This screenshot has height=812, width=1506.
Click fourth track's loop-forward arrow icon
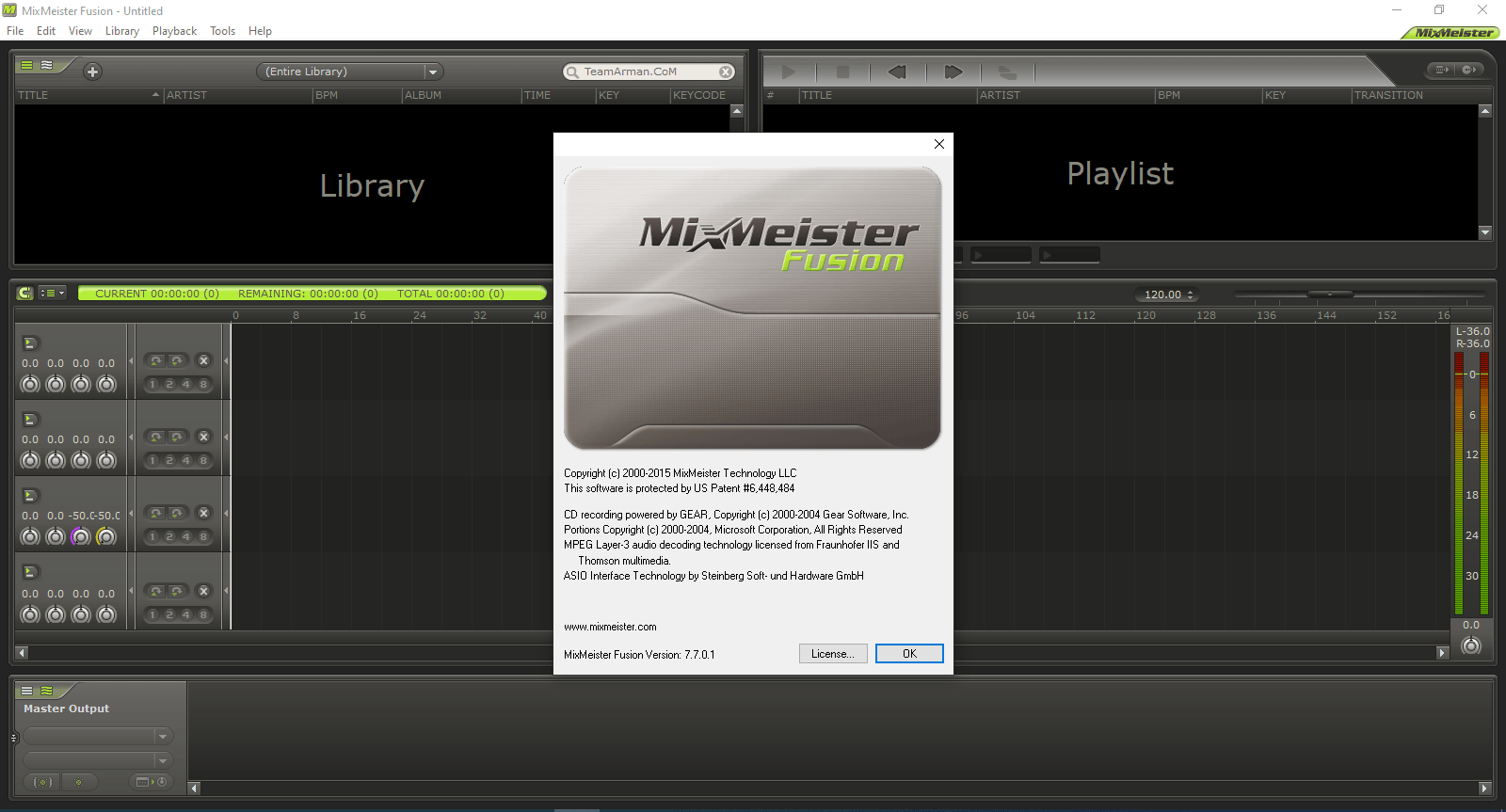pos(177,591)
